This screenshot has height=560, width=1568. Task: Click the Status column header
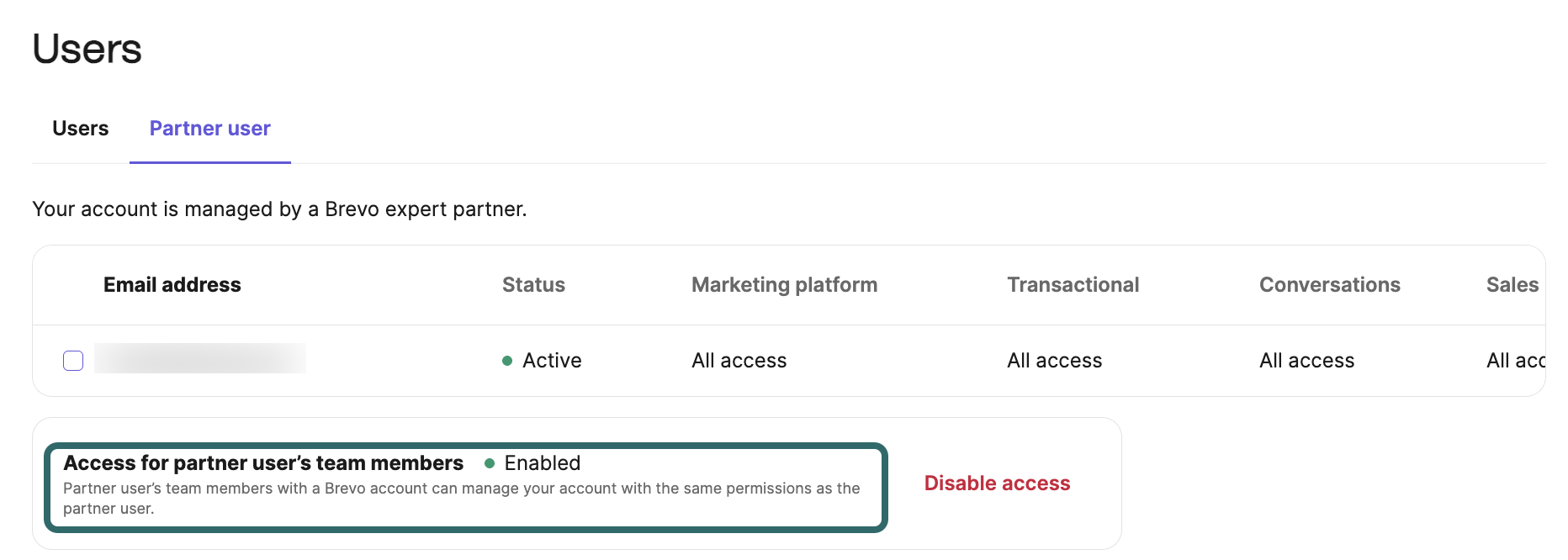click(x=533, y=285)
